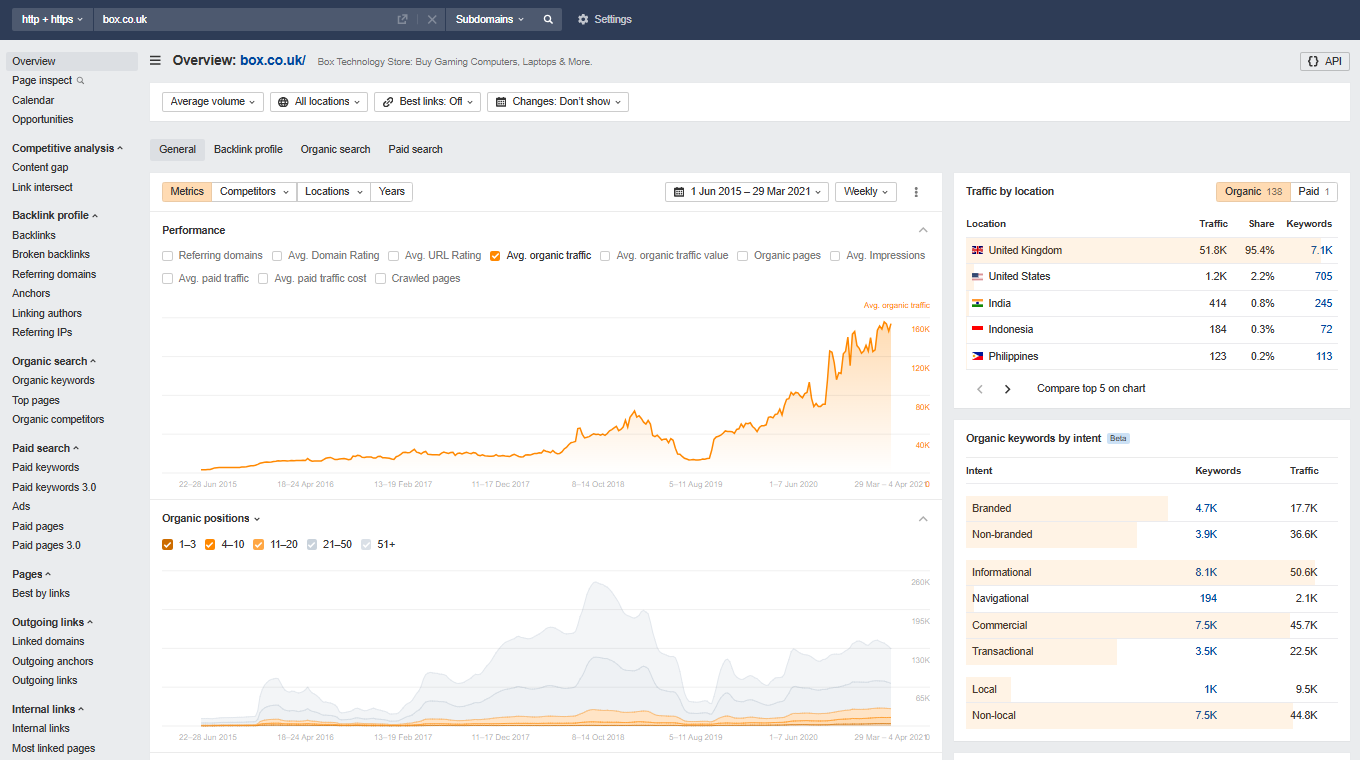Viewport: 1360px width, 760px height.
Task: Click the search magnifier icon in top bar
Action: pos(548,19)
